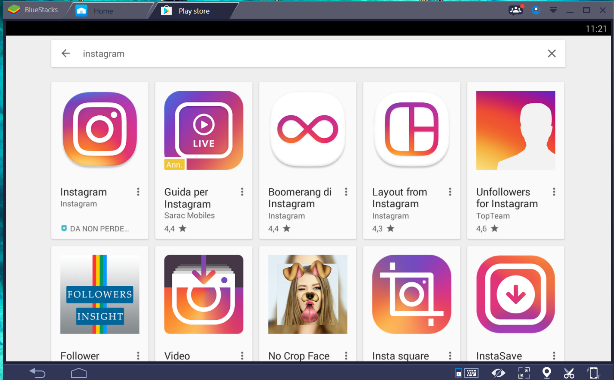The height and width of the screenshot is (380, 614).
Task: Open the InstaSave download icon
Action: (x=515, y=294)
